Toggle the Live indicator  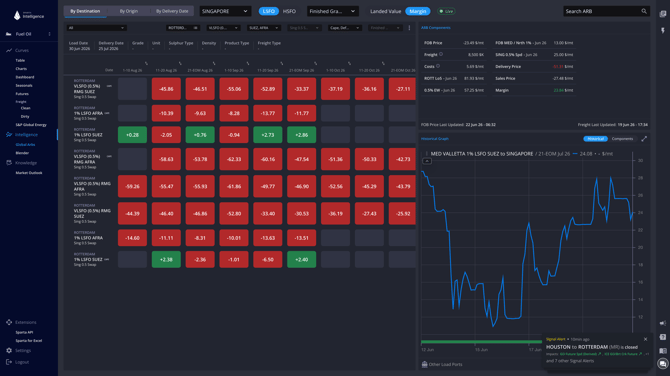(x=446, y=11)
